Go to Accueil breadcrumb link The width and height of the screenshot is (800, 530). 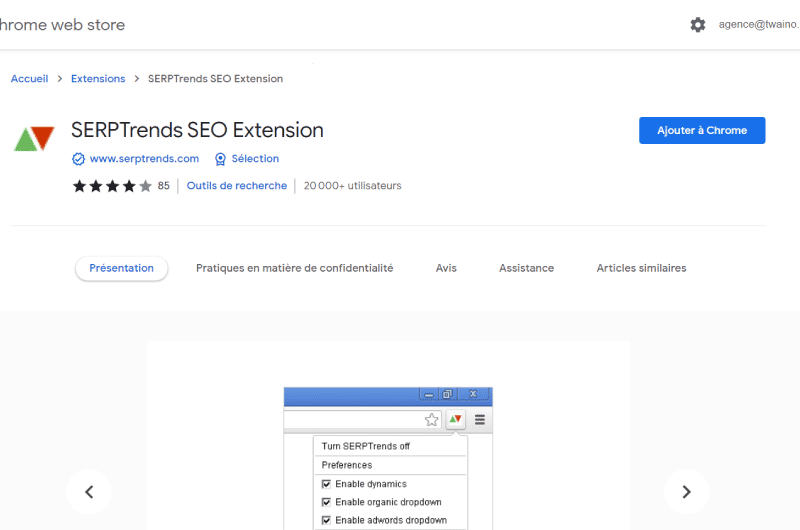[30, 79]
